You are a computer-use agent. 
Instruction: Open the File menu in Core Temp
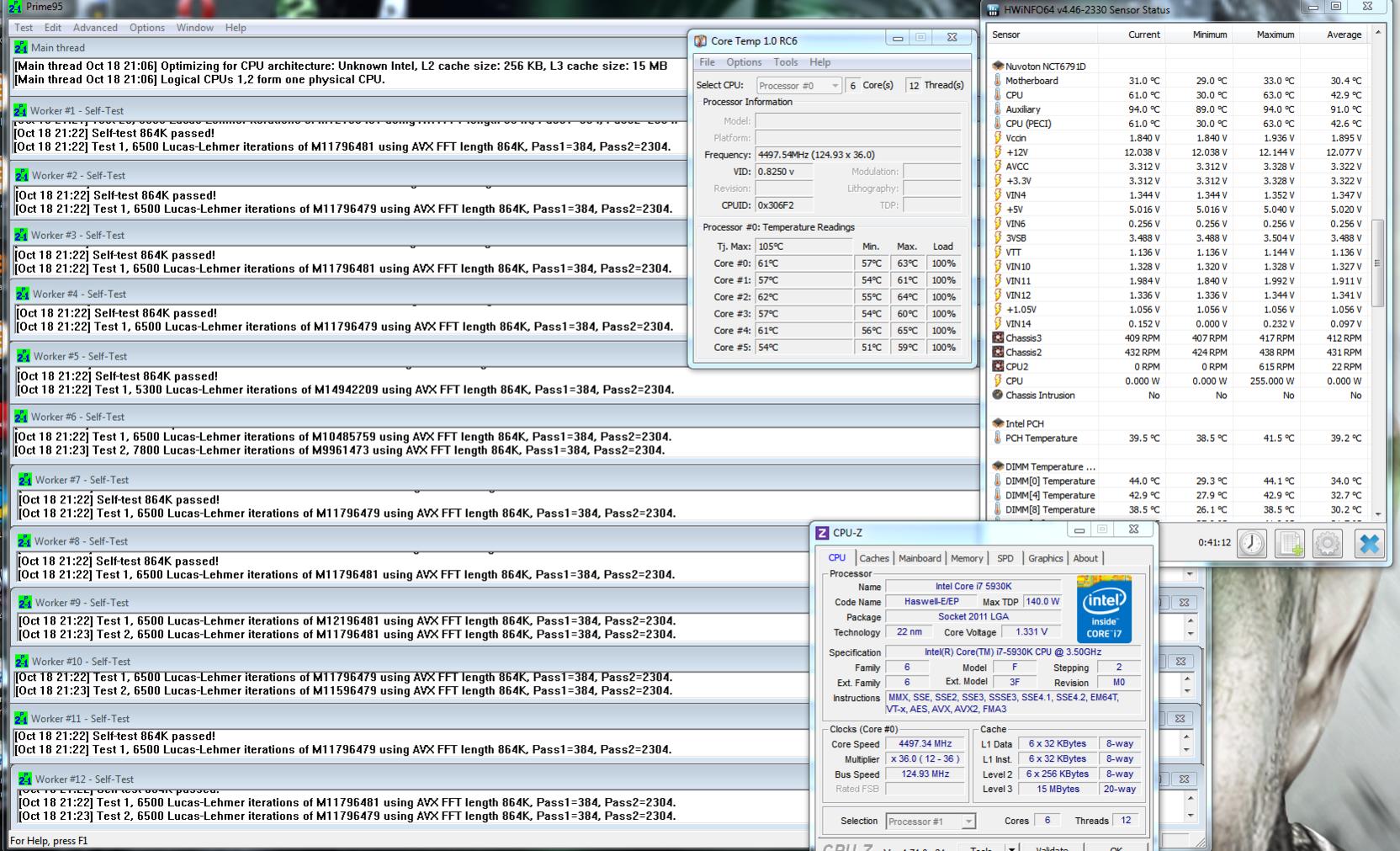[707, 62]
